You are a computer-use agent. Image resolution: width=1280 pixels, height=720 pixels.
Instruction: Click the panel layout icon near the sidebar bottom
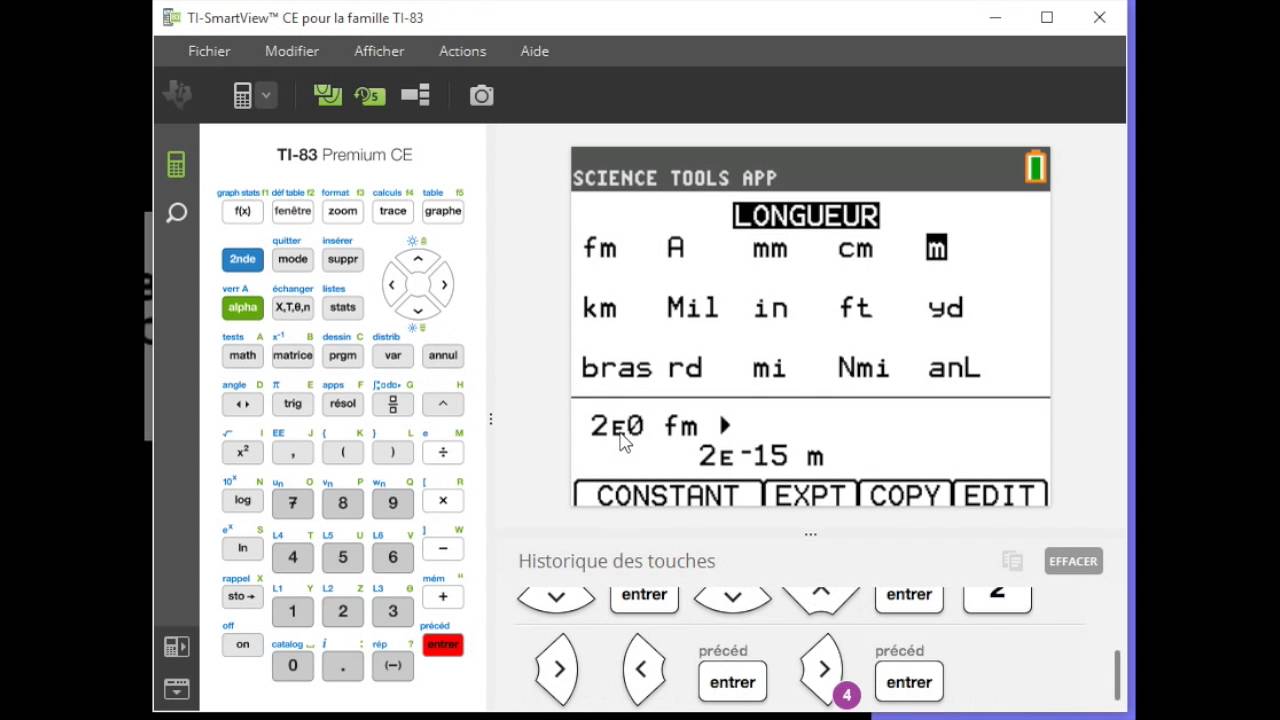[x=176, y=647]
